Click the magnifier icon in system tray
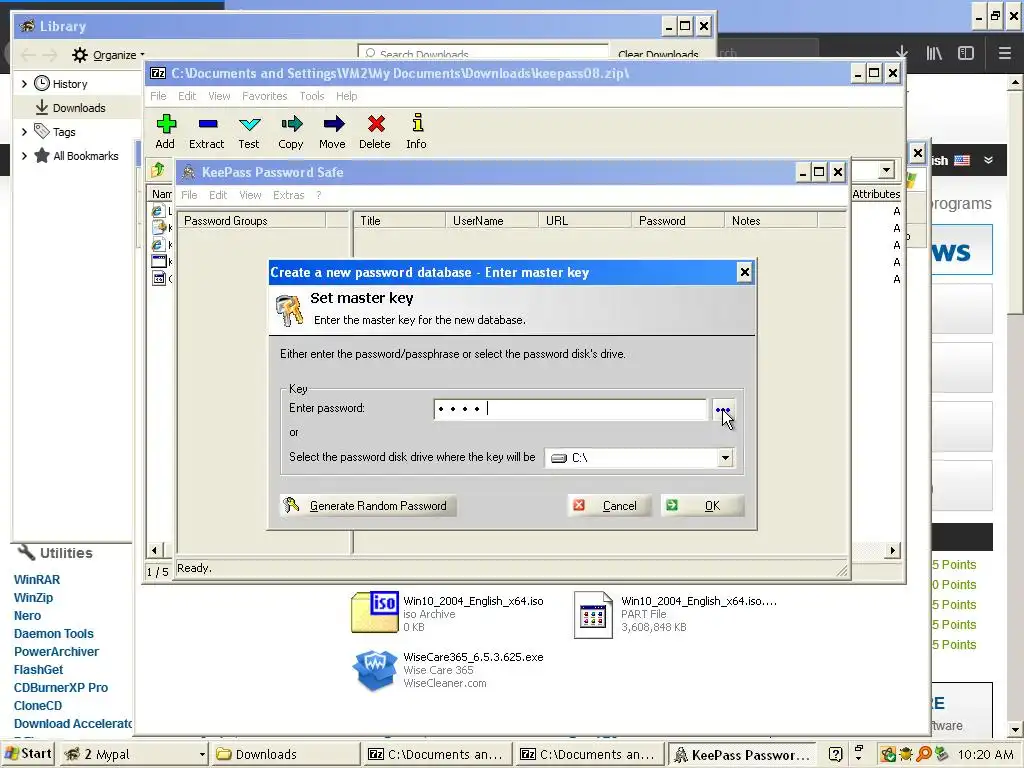Viewport: 1024px width, 768px height. (x=923, y=754)
